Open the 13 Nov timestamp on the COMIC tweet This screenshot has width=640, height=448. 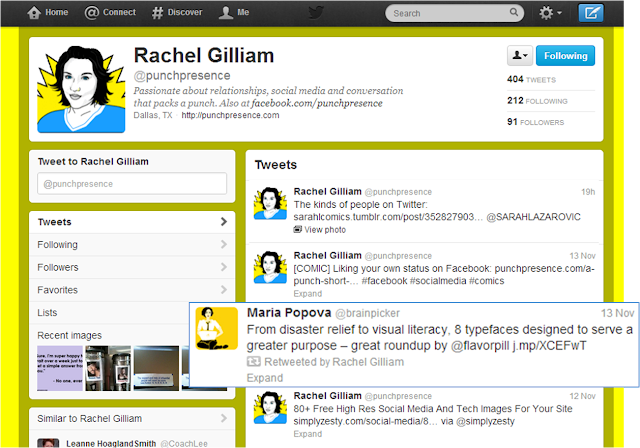click(582, 256)
